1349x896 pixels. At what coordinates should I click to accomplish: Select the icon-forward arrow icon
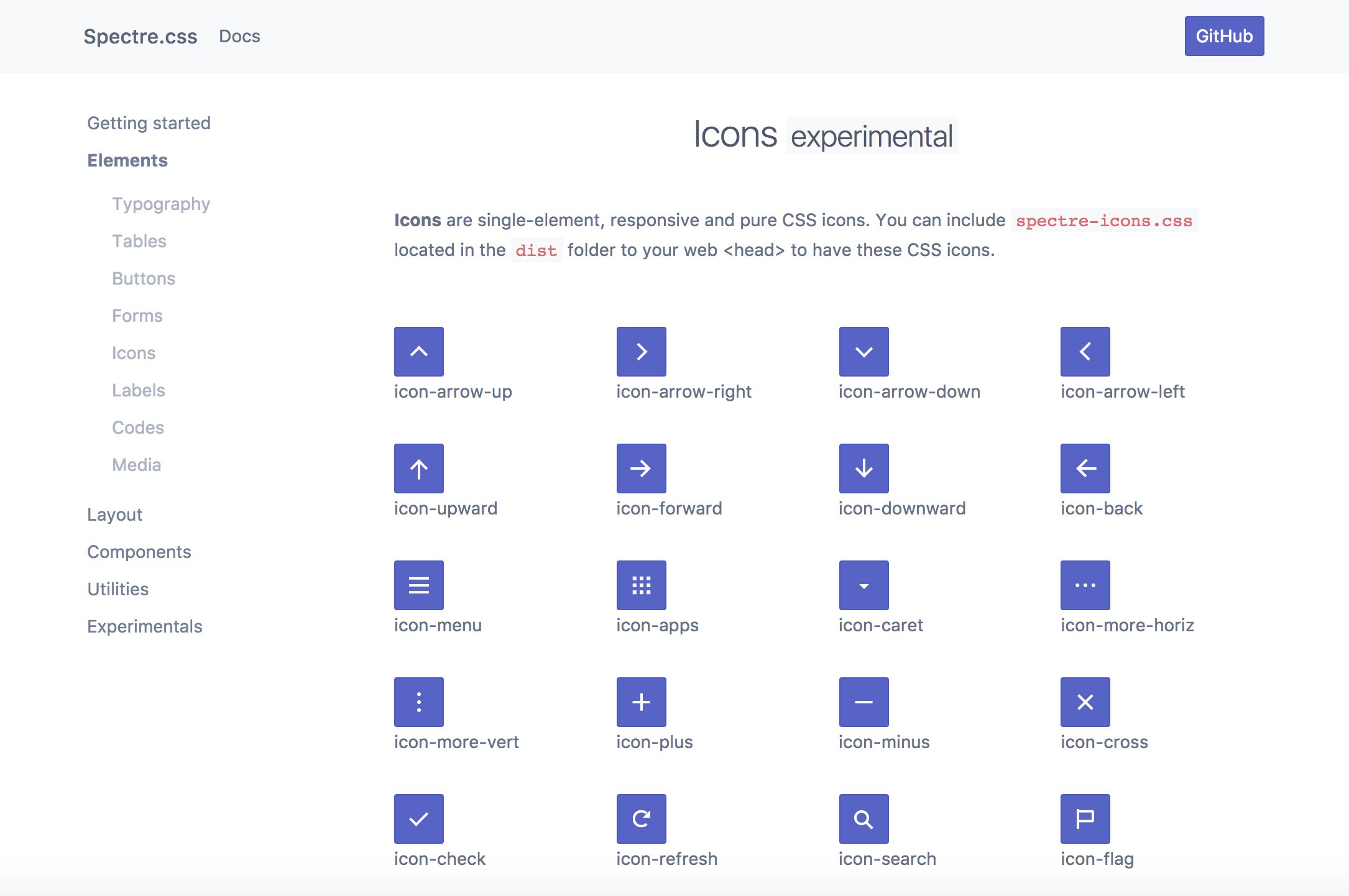pos(642,469)
